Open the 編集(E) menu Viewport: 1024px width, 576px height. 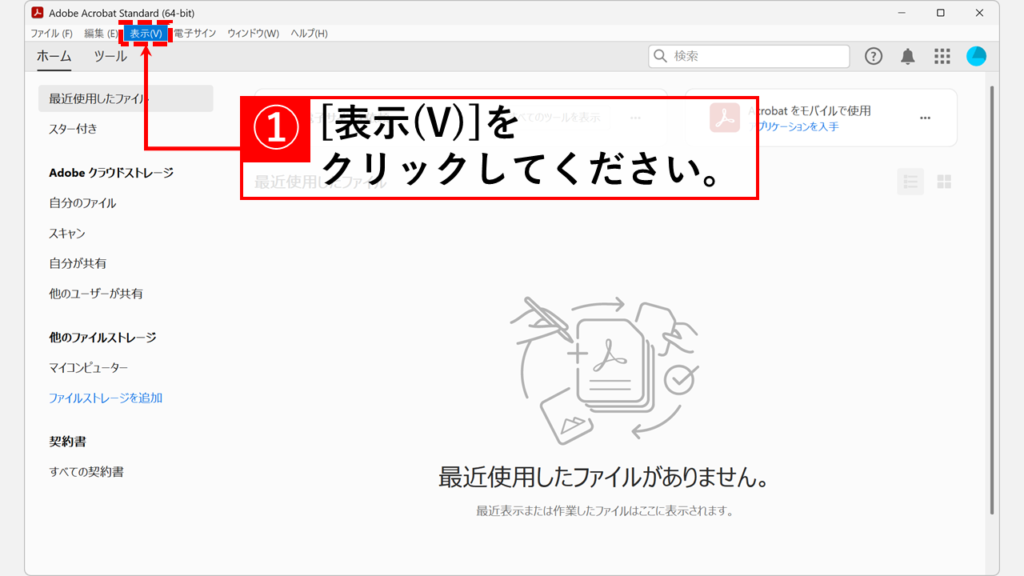pyautogui.click(x=101, y=33)
